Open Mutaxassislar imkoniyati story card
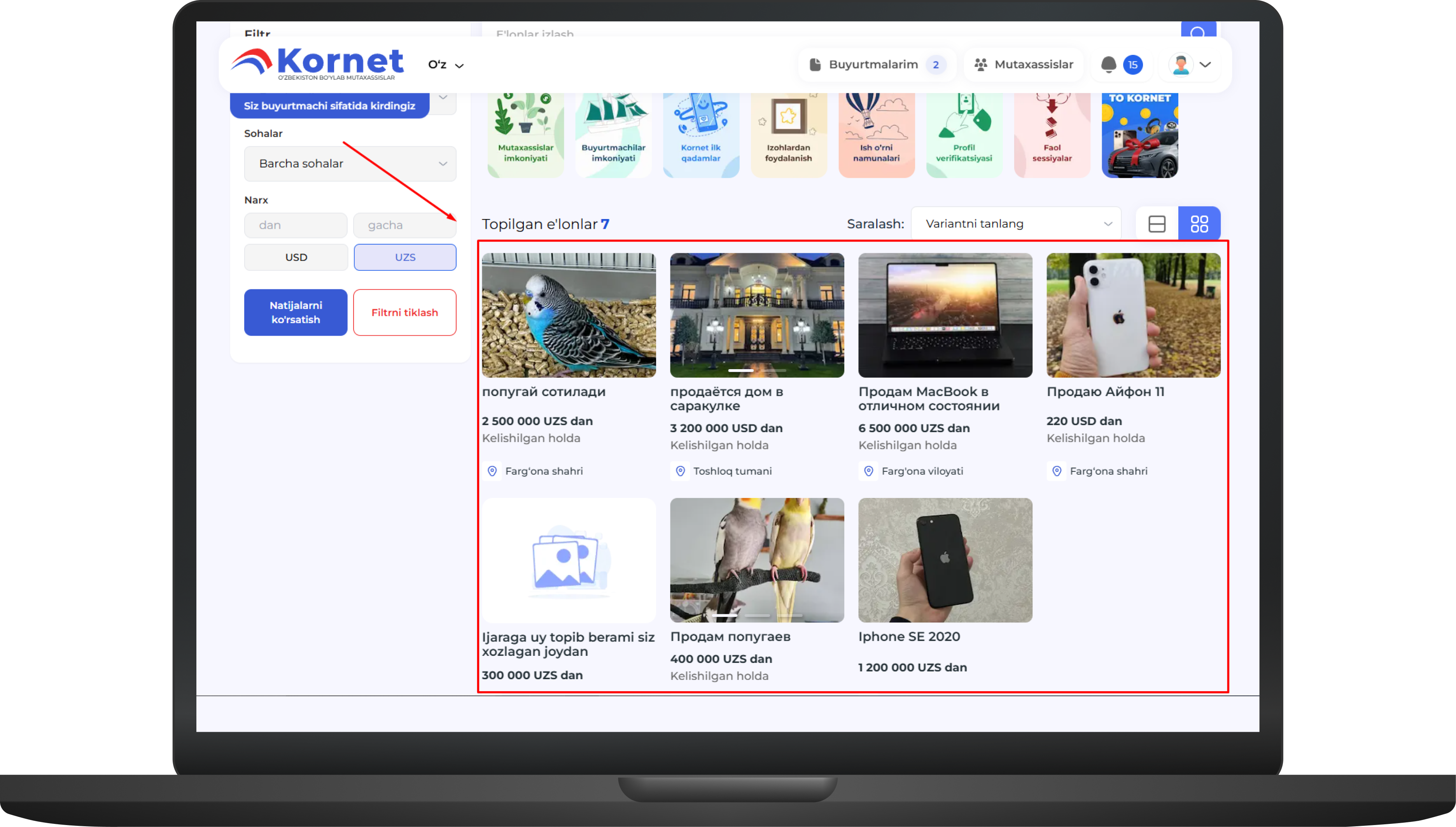 (x=525, y=135)
